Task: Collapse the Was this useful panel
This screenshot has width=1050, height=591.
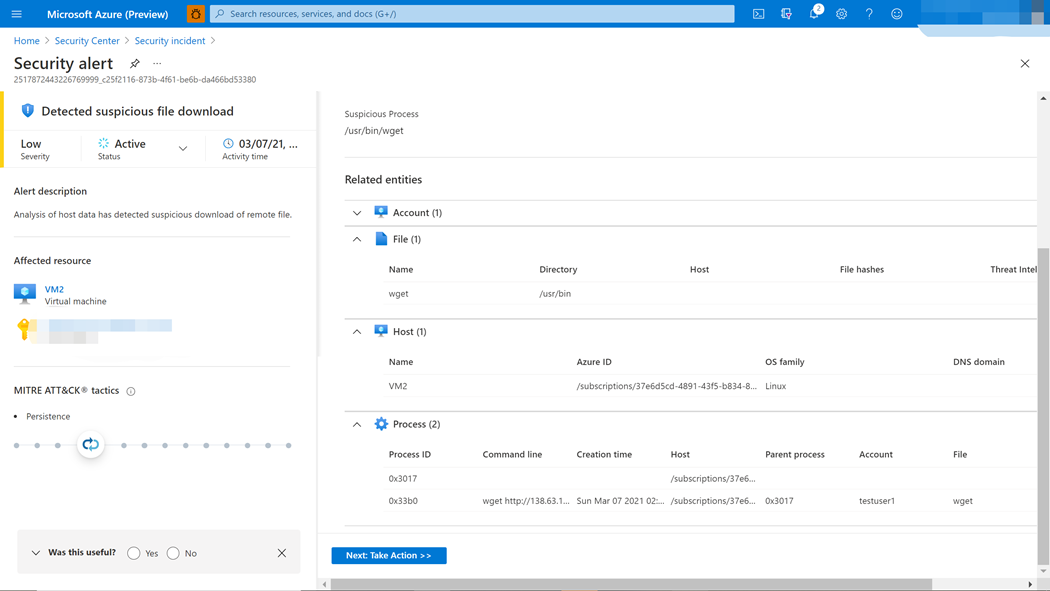Action: click(35, 553)
